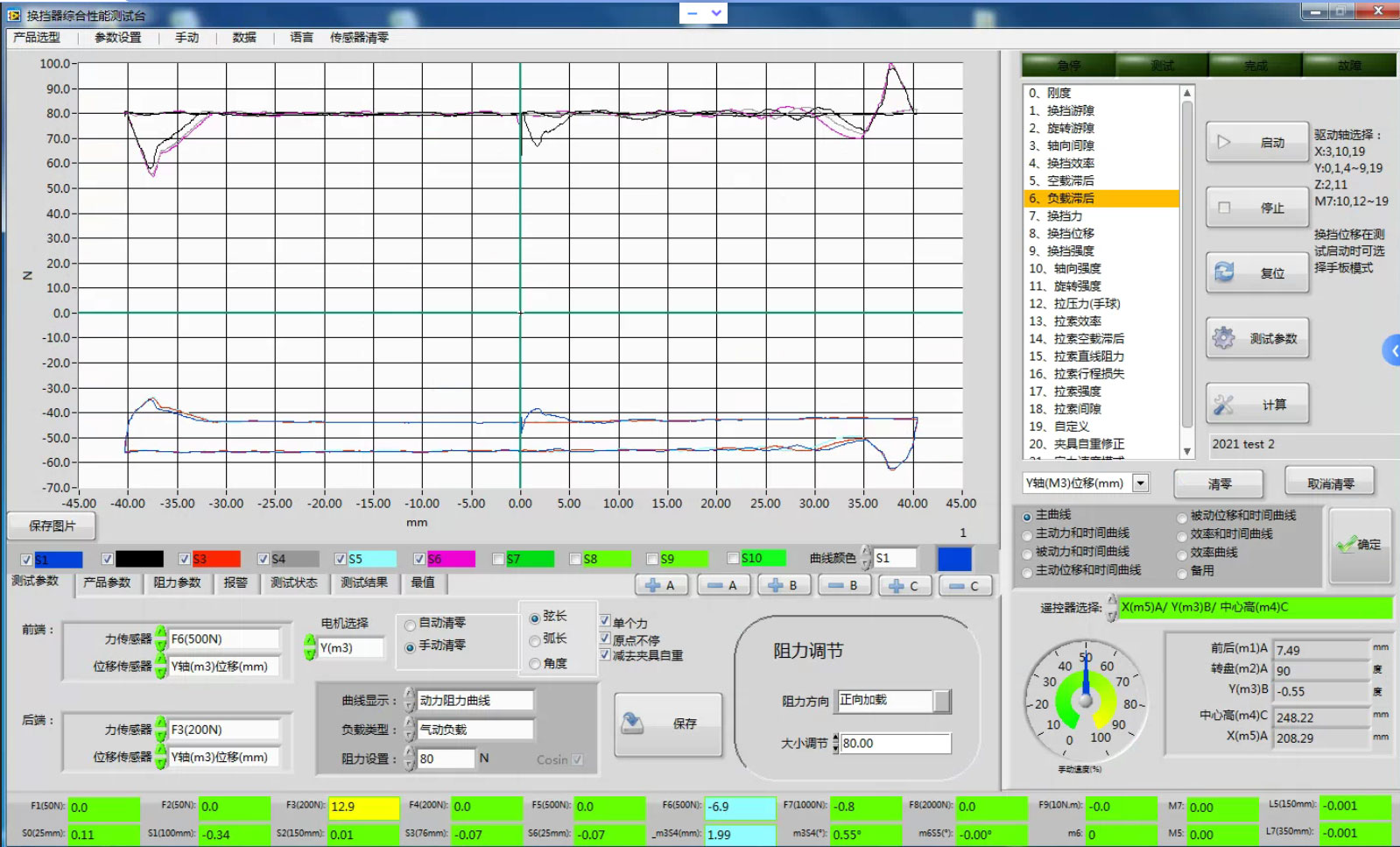Select the 角度 radio button
The image size is (1400, 847).
point(534,665)
